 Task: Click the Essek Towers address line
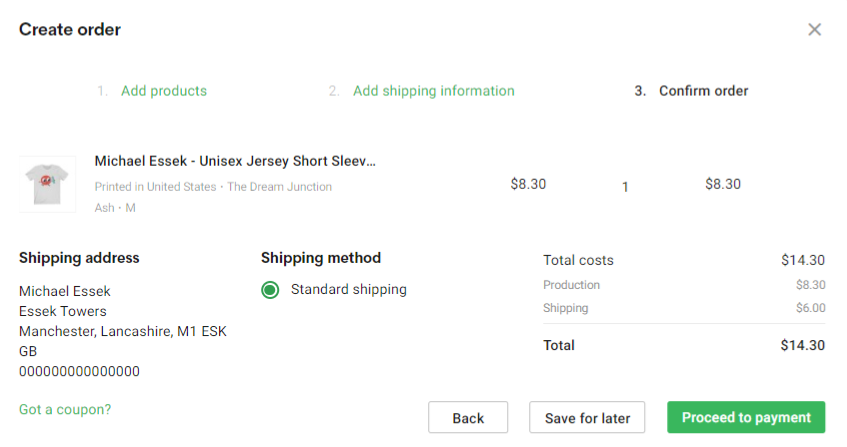[x=63, y=311]
